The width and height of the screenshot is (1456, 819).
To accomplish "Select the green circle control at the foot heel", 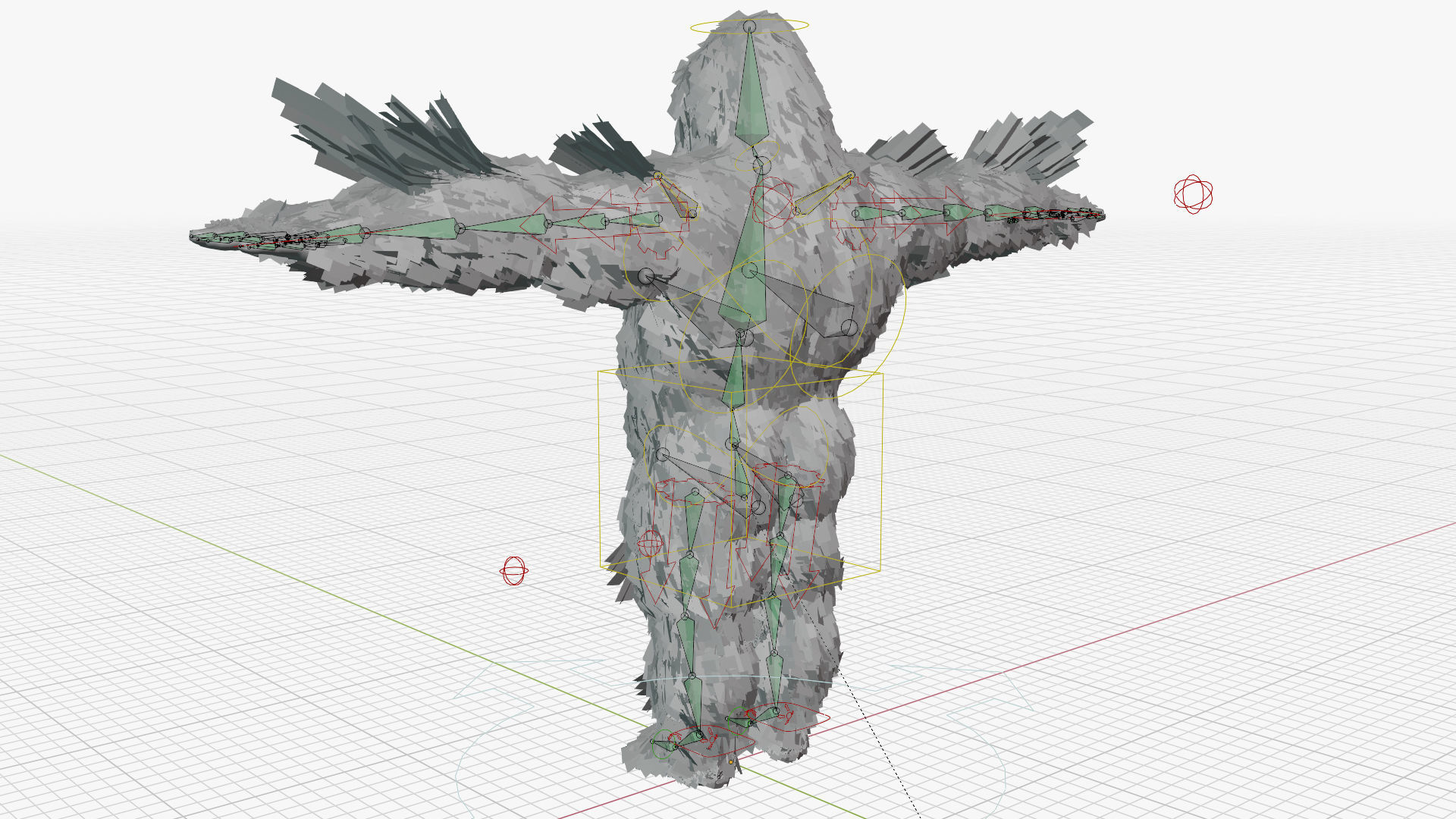I will tap(663, 743).
